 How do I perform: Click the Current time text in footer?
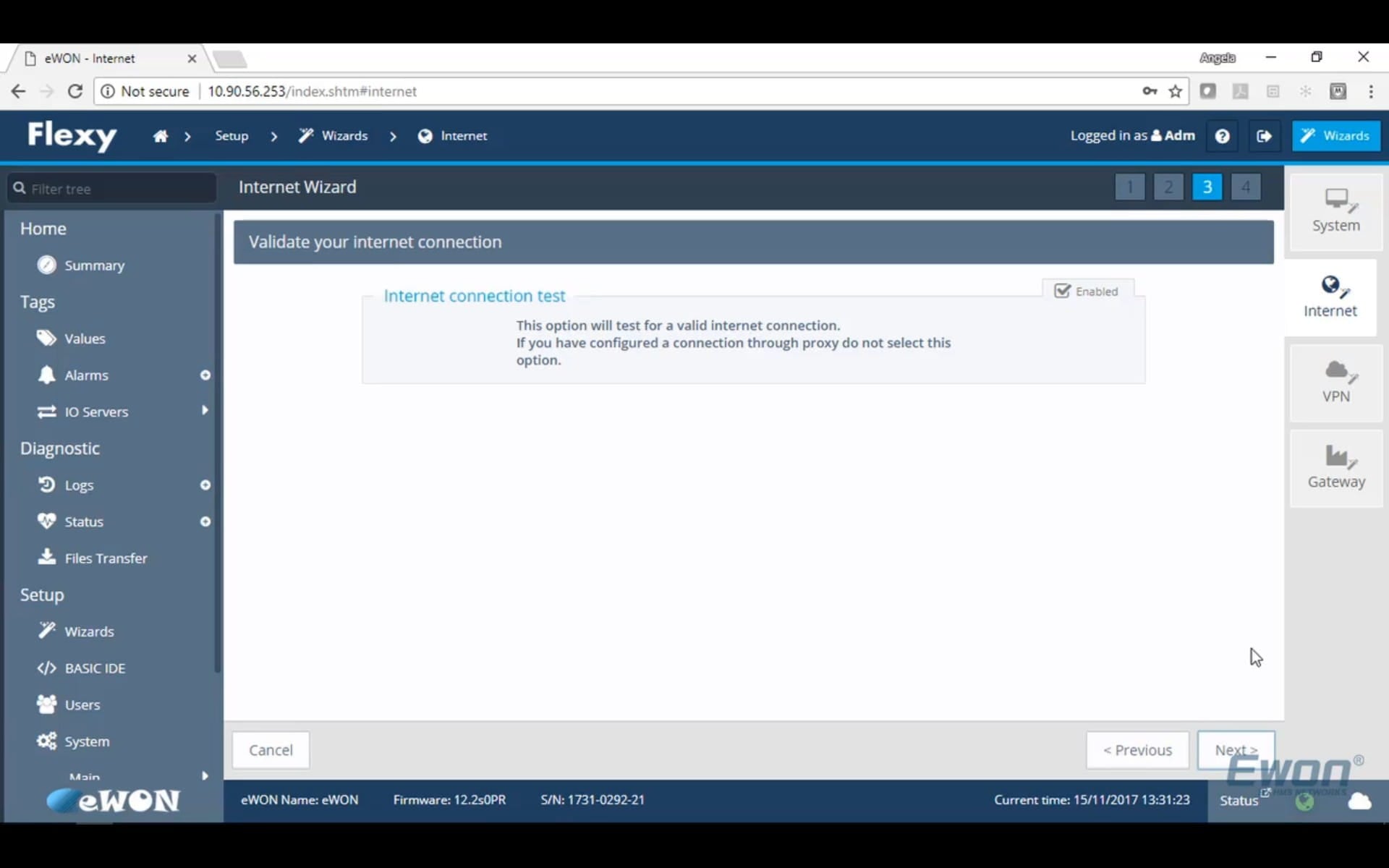pos(1092,799)
